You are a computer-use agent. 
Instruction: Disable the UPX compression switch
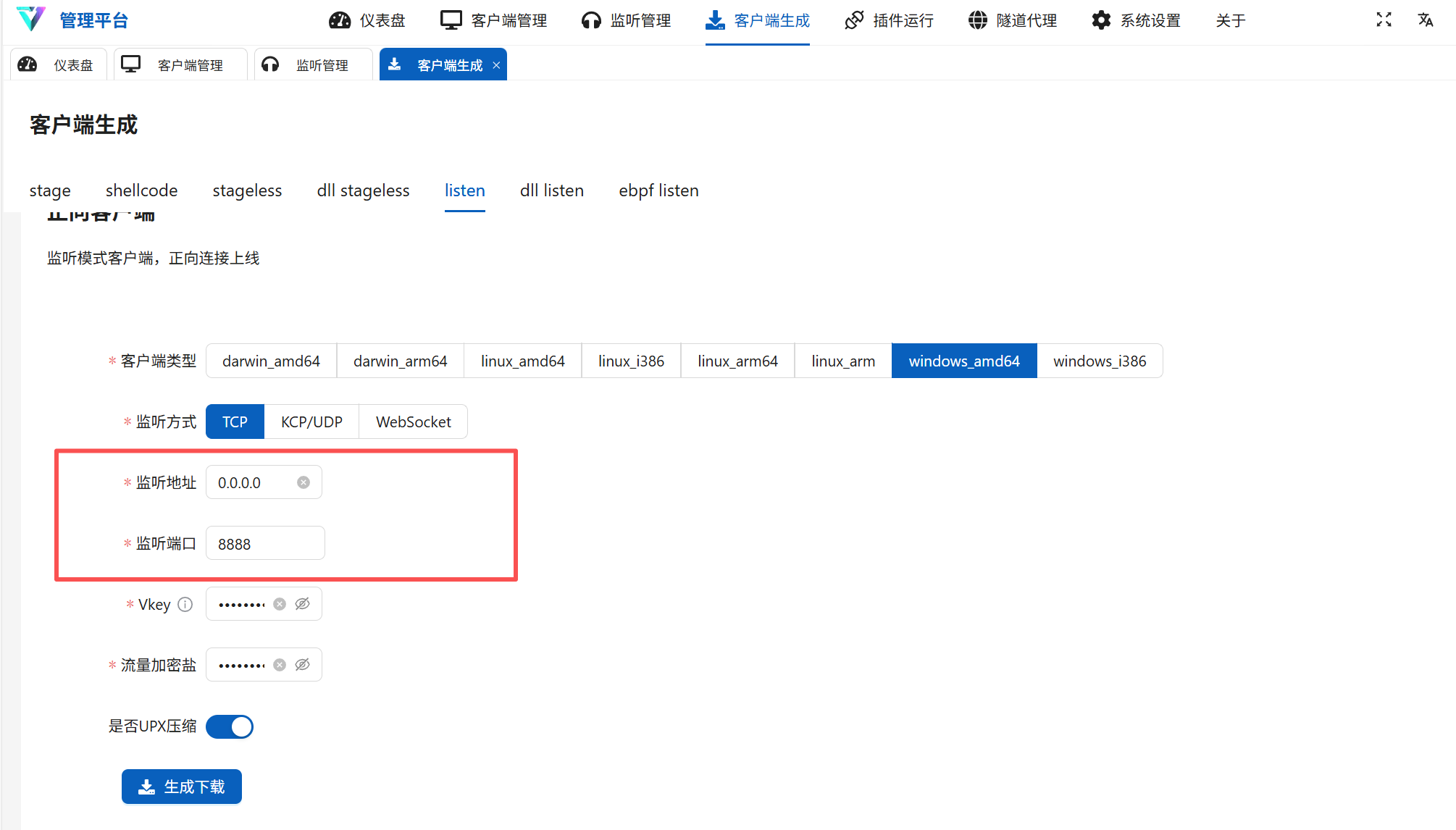coord(230,726)
